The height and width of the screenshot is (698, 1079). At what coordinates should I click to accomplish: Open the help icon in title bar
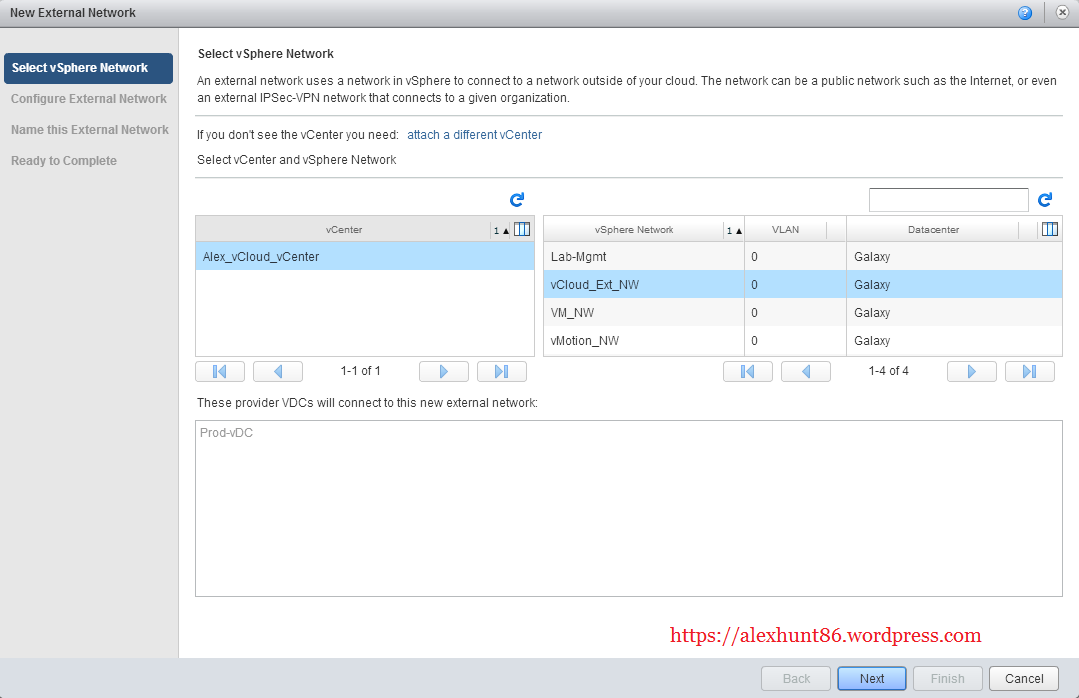(1025, 13)
